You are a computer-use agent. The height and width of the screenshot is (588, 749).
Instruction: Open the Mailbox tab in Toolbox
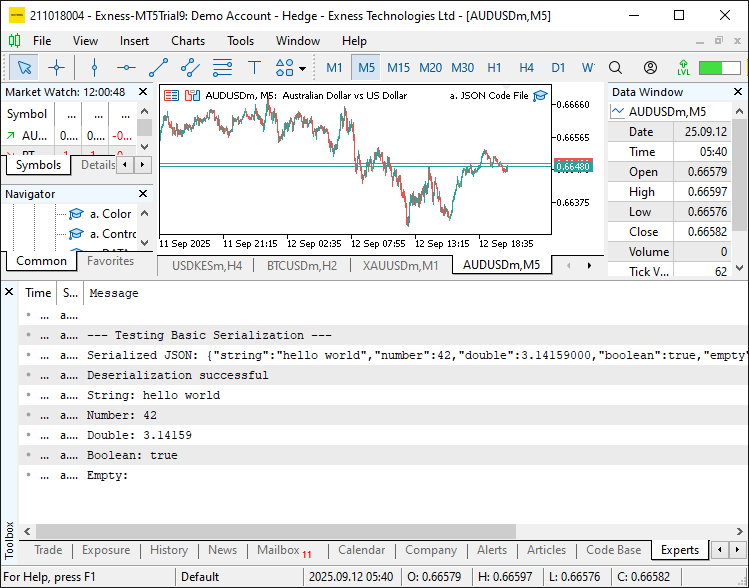coord(284,550)
